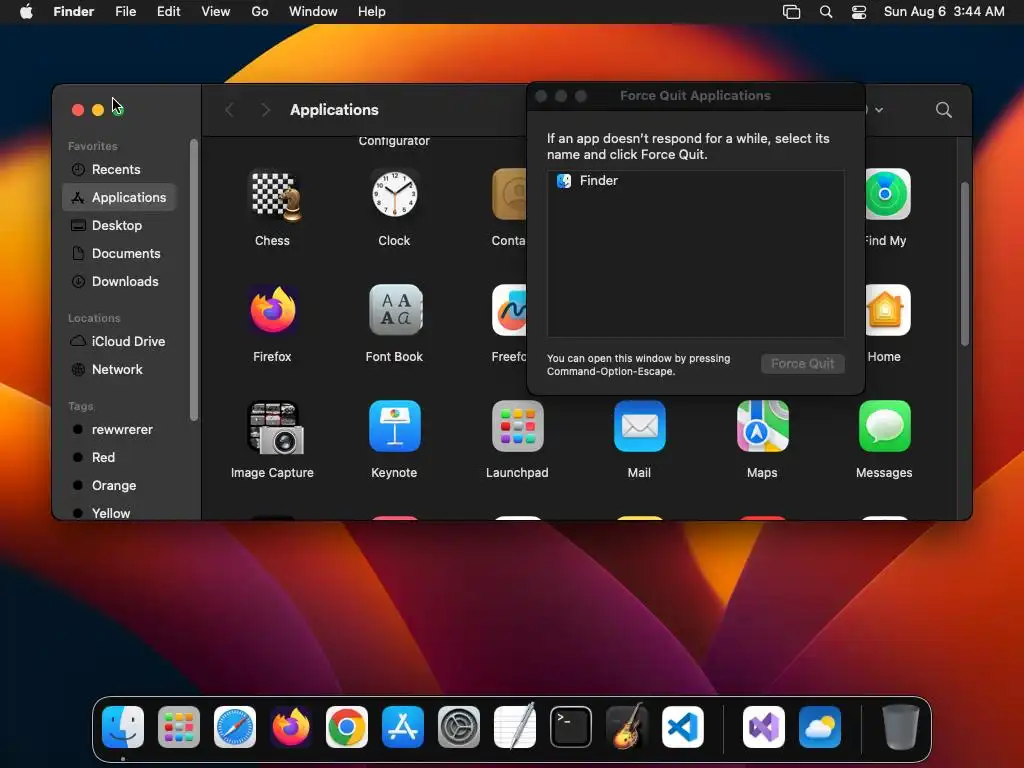Viewport: 1024px width, 768px height.
Task: Open the Go menu
Action: click(x=260, y=12)
